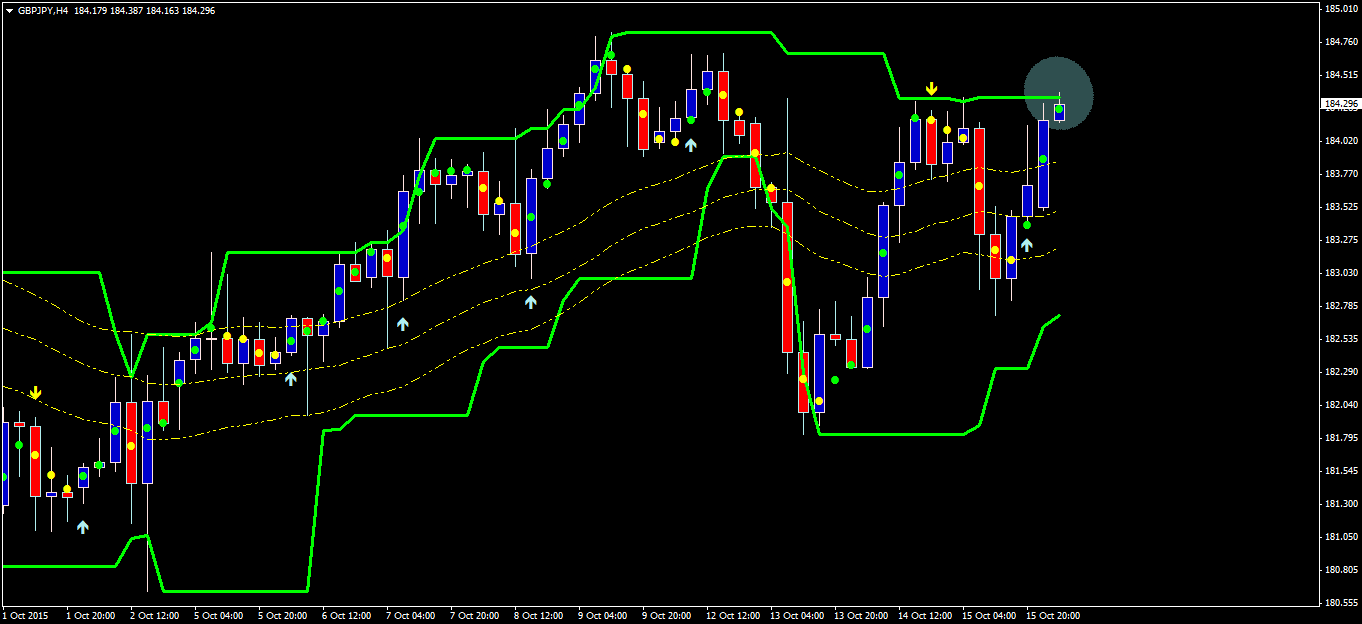Viewport: 1362px width, 624px height.
Task: Click the 13 Oct 04:00 time label
Action: pos(797,616)
